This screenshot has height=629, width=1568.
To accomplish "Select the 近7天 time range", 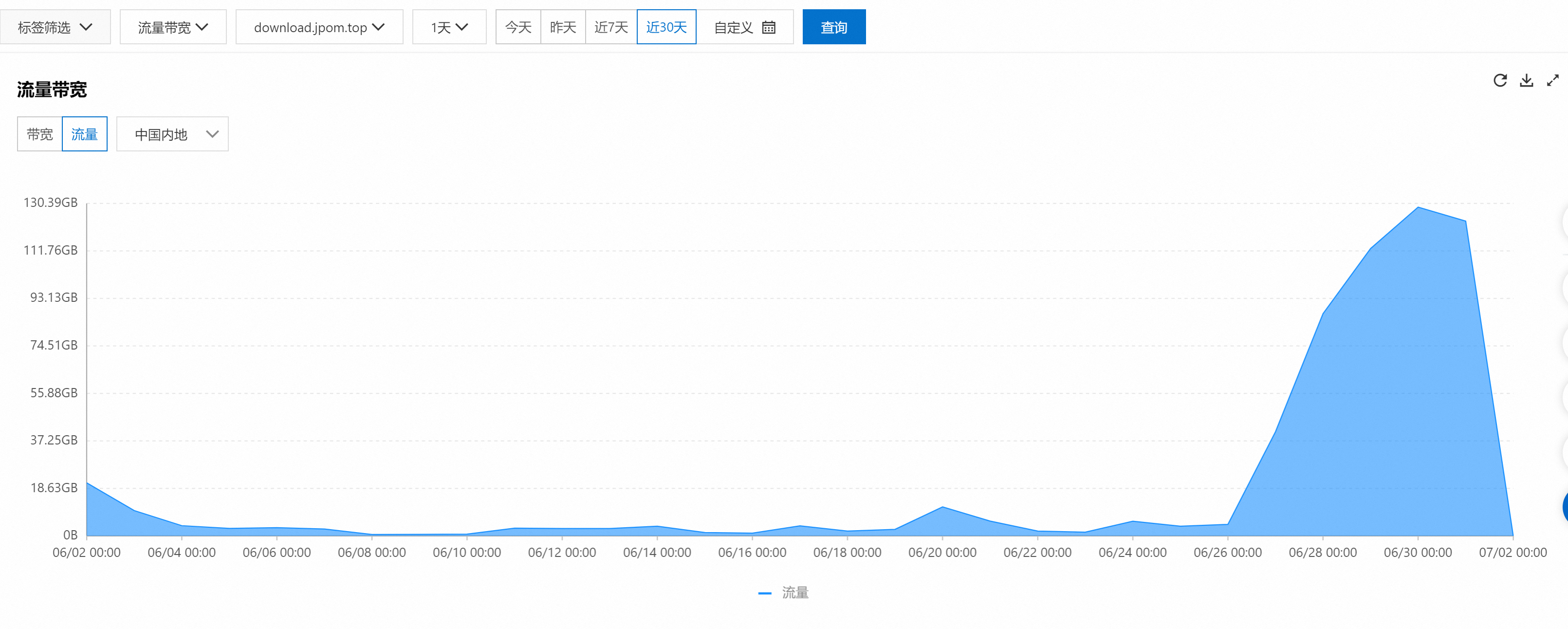I will point(611,27).
